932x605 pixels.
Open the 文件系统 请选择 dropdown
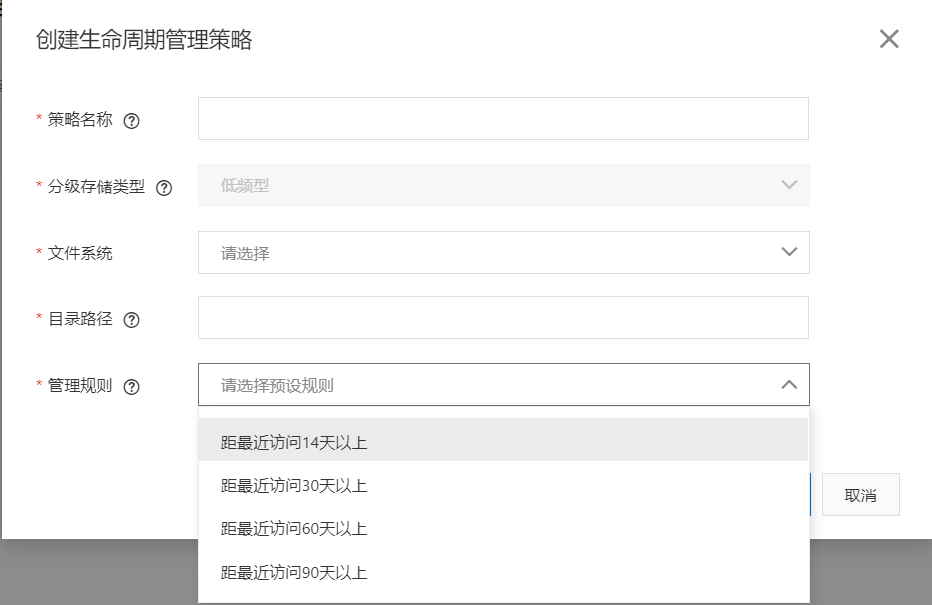[x=503, y=253]
